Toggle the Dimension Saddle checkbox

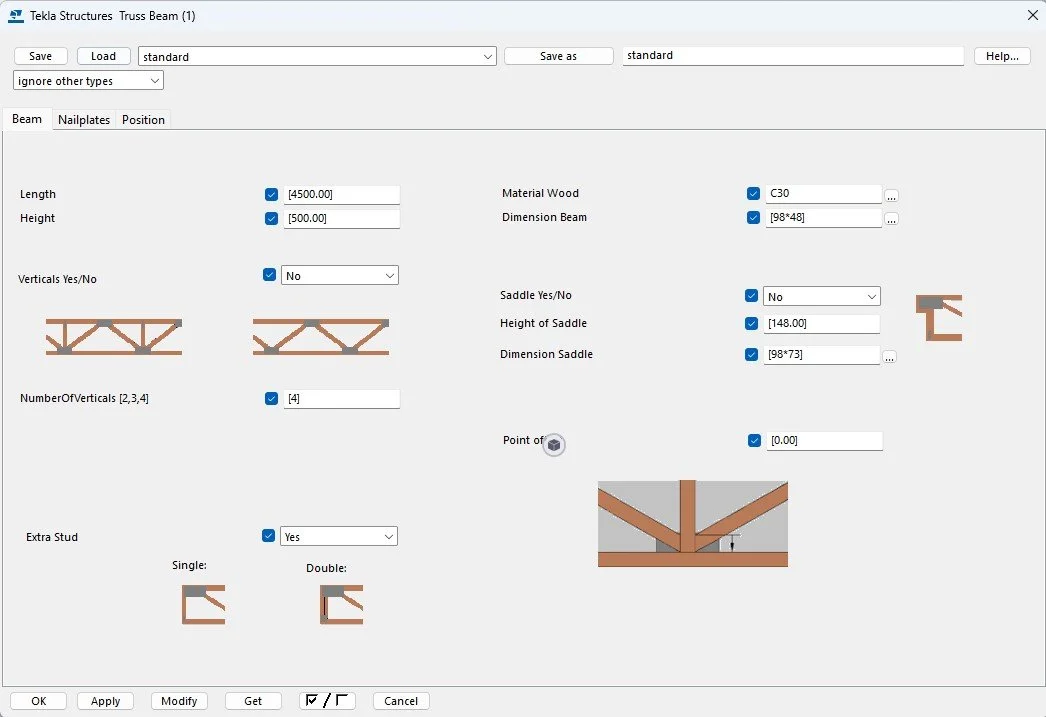752,354
